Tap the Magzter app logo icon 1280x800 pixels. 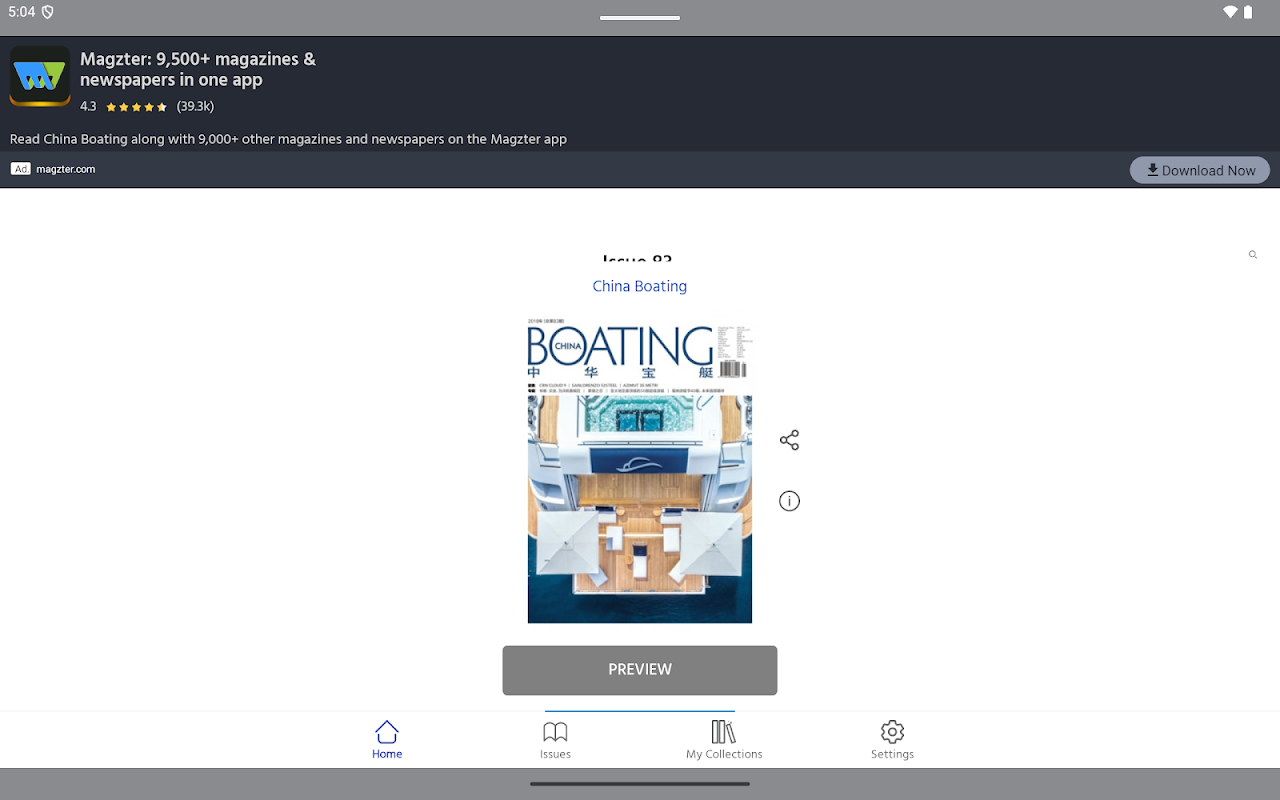40,76
